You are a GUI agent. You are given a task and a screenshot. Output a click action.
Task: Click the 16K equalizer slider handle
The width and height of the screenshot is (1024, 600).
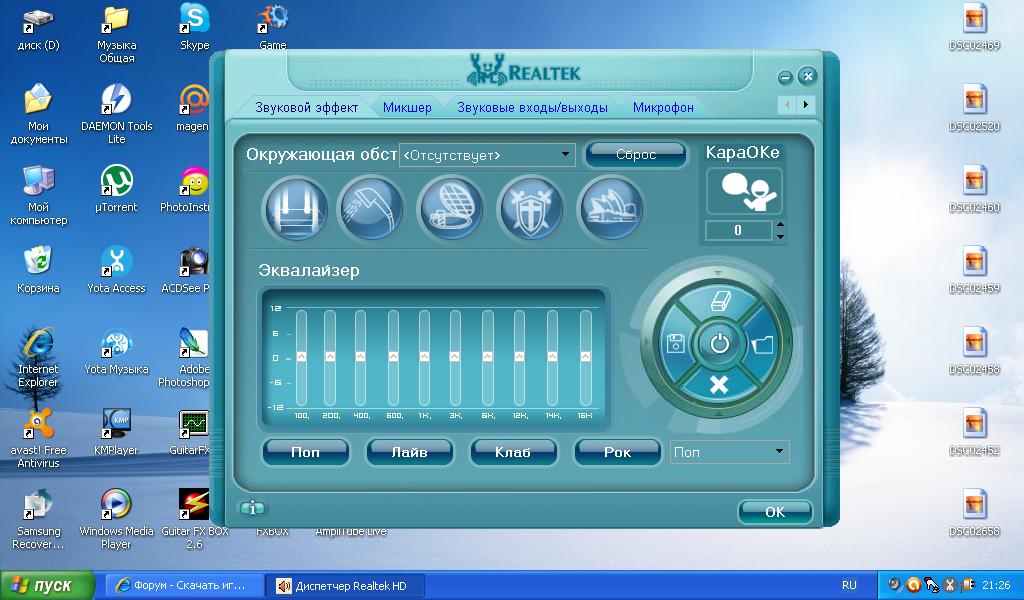[x=585, y=356]
